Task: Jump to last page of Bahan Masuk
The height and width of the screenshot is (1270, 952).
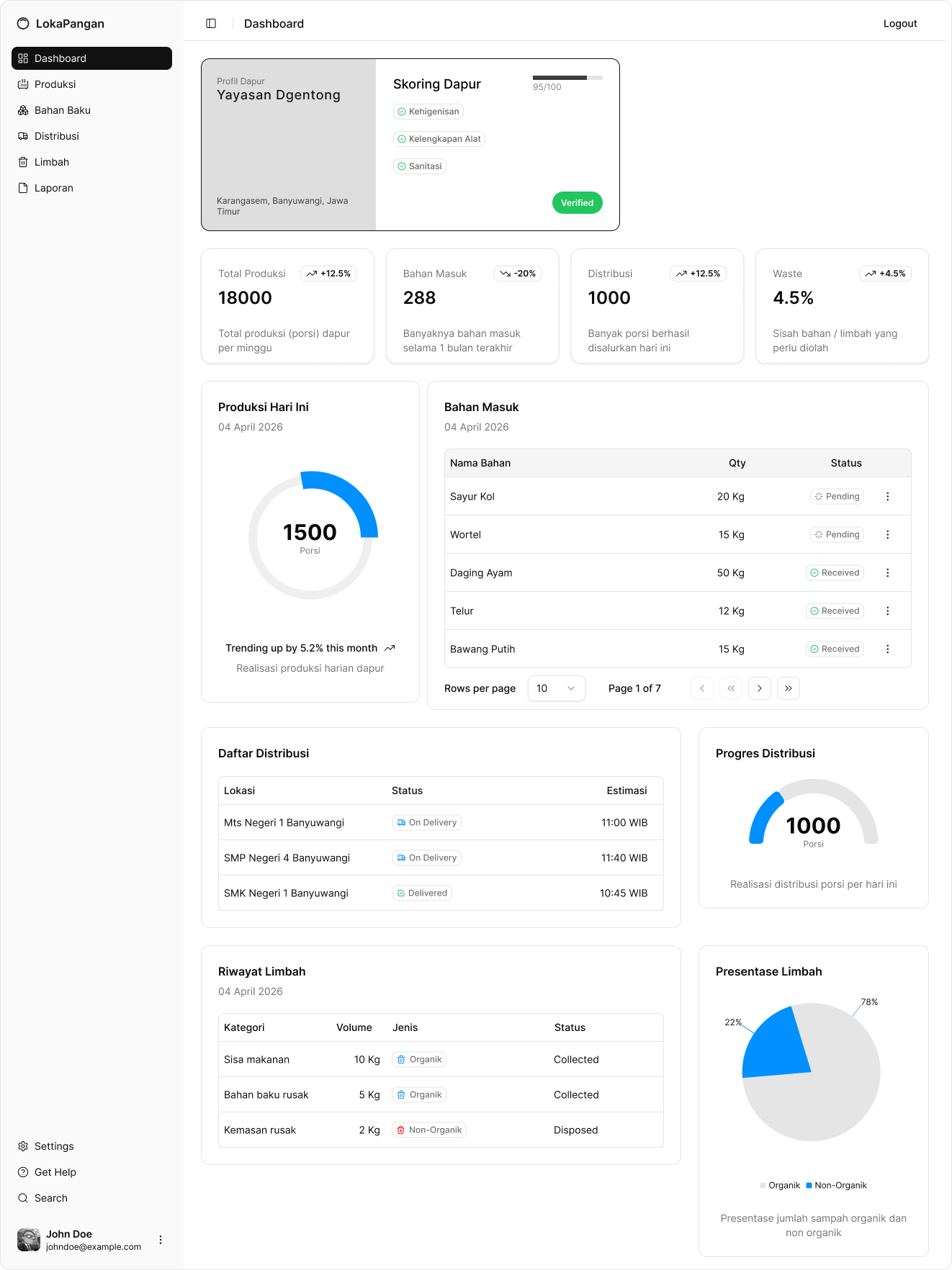Action: tap(789, 688)
